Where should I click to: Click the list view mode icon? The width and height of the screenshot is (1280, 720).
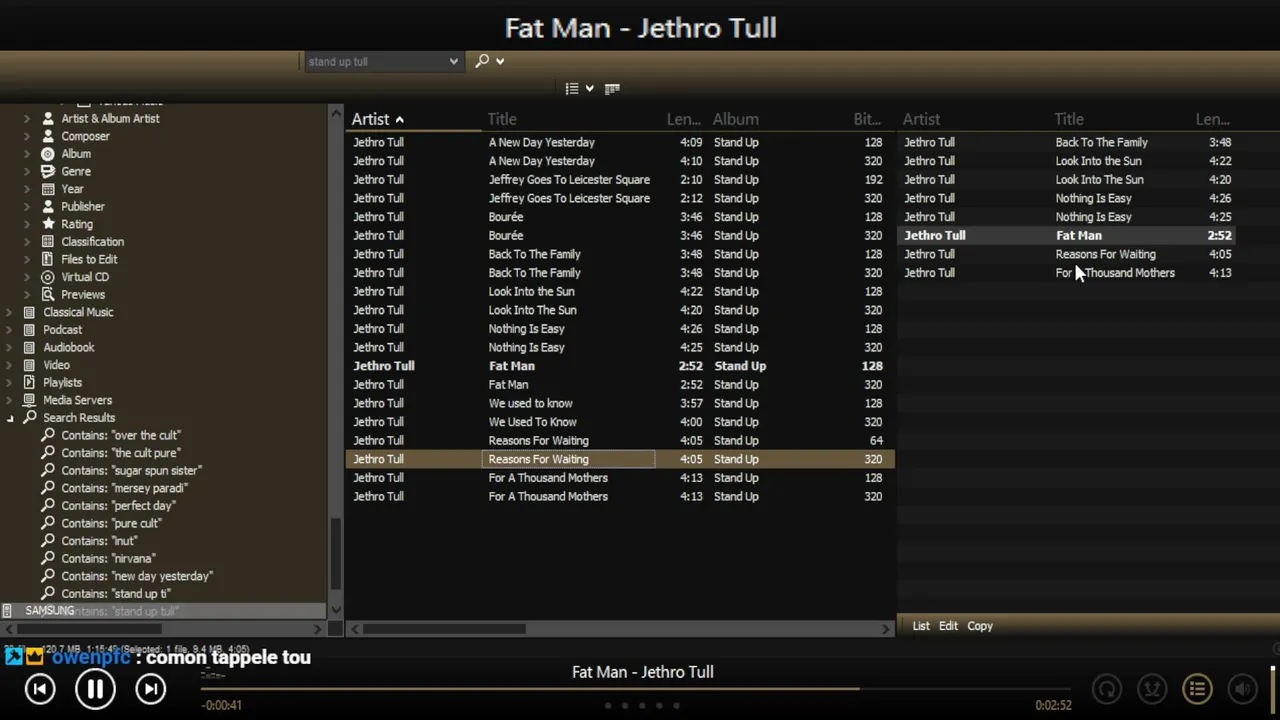[572, 88]
